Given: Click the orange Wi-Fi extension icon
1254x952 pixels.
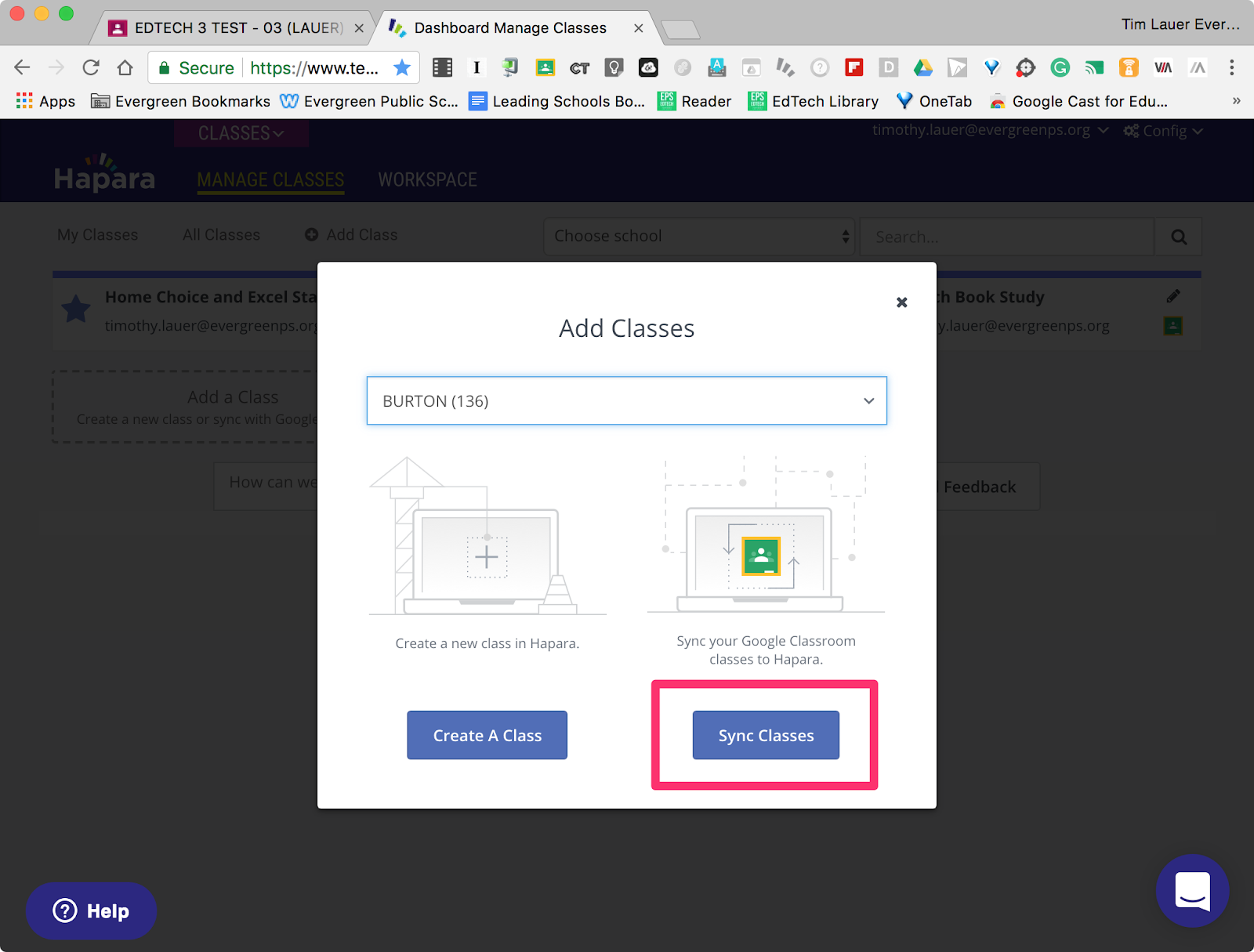Looking at the screenshot, I should [1129, 67].
